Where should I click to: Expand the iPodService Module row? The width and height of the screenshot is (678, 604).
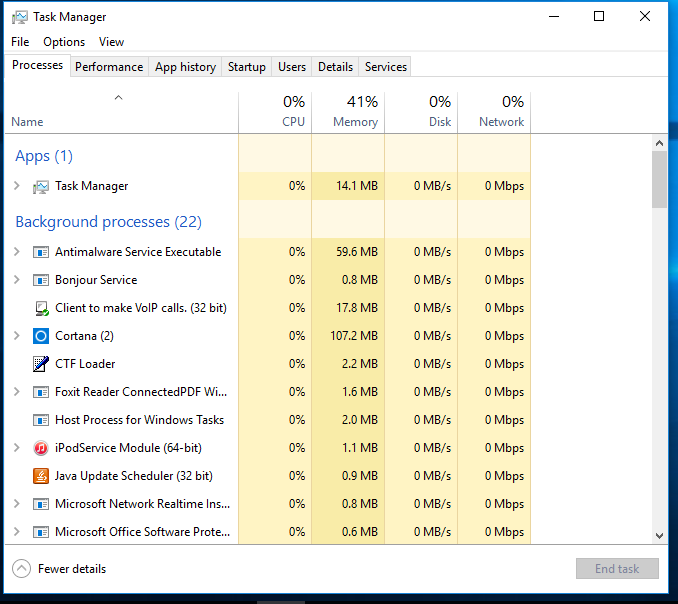tap(17, 447)
